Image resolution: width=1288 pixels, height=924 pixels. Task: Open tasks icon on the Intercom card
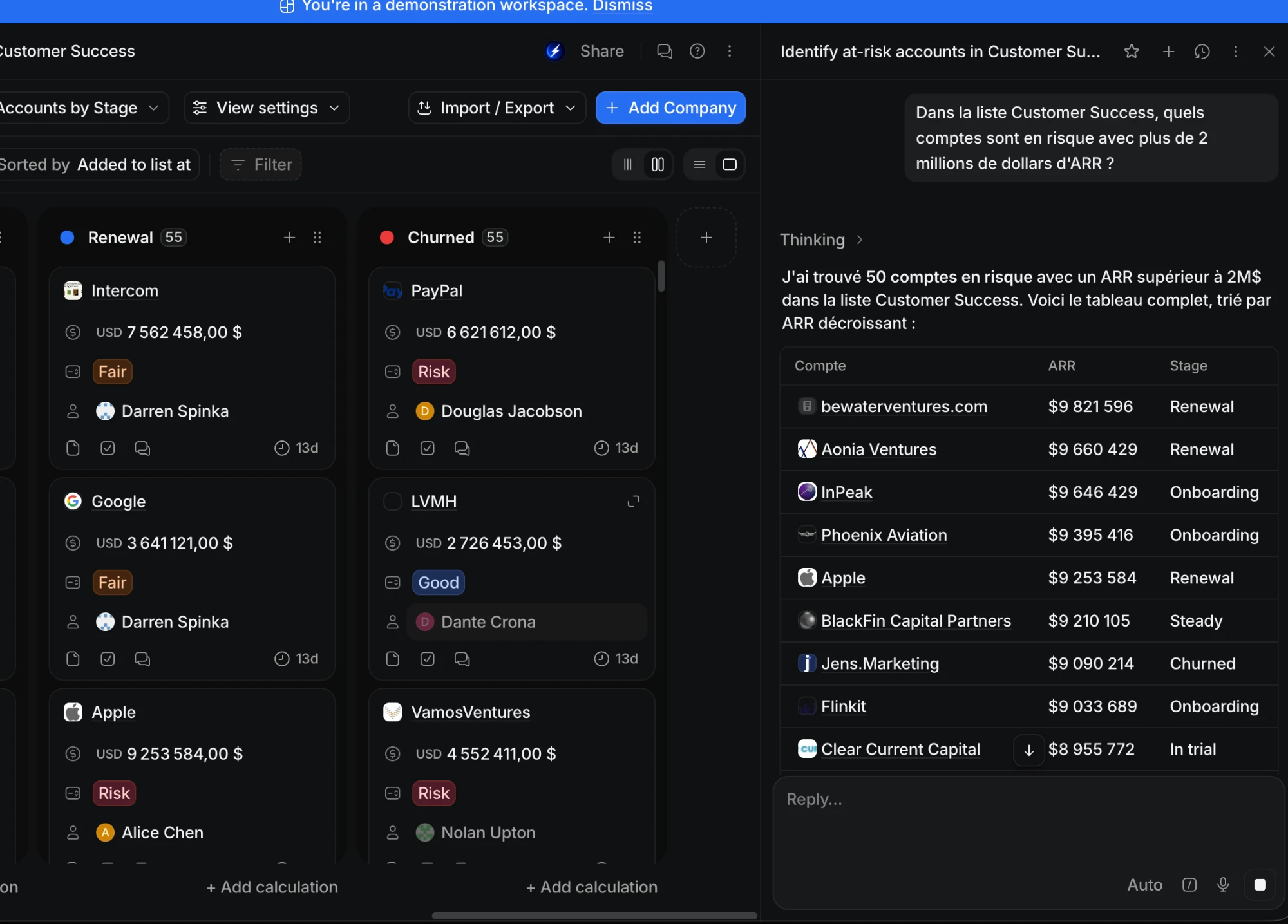pyautogui.click(x=108, y=448)
